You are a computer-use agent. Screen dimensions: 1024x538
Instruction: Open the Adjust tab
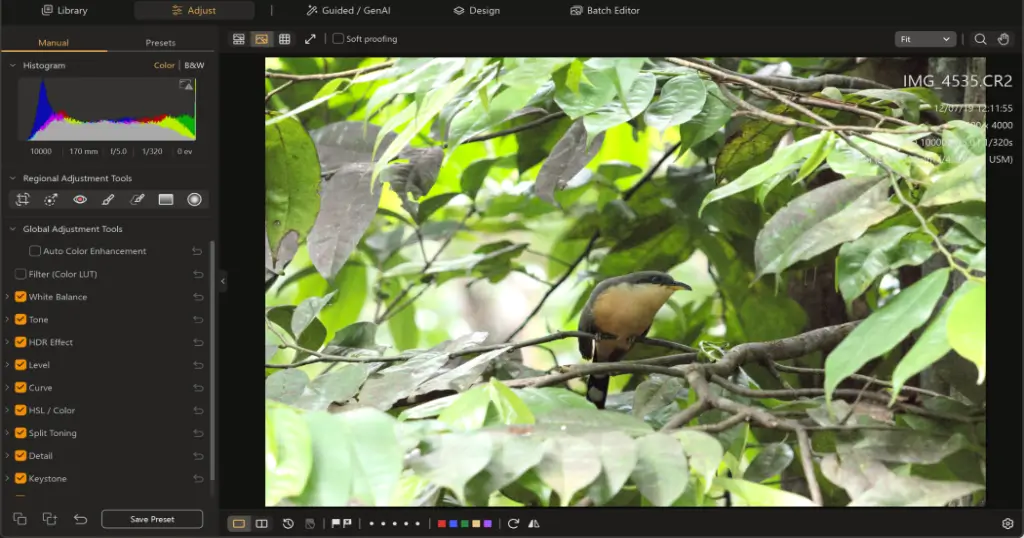[x=194, y=10]
